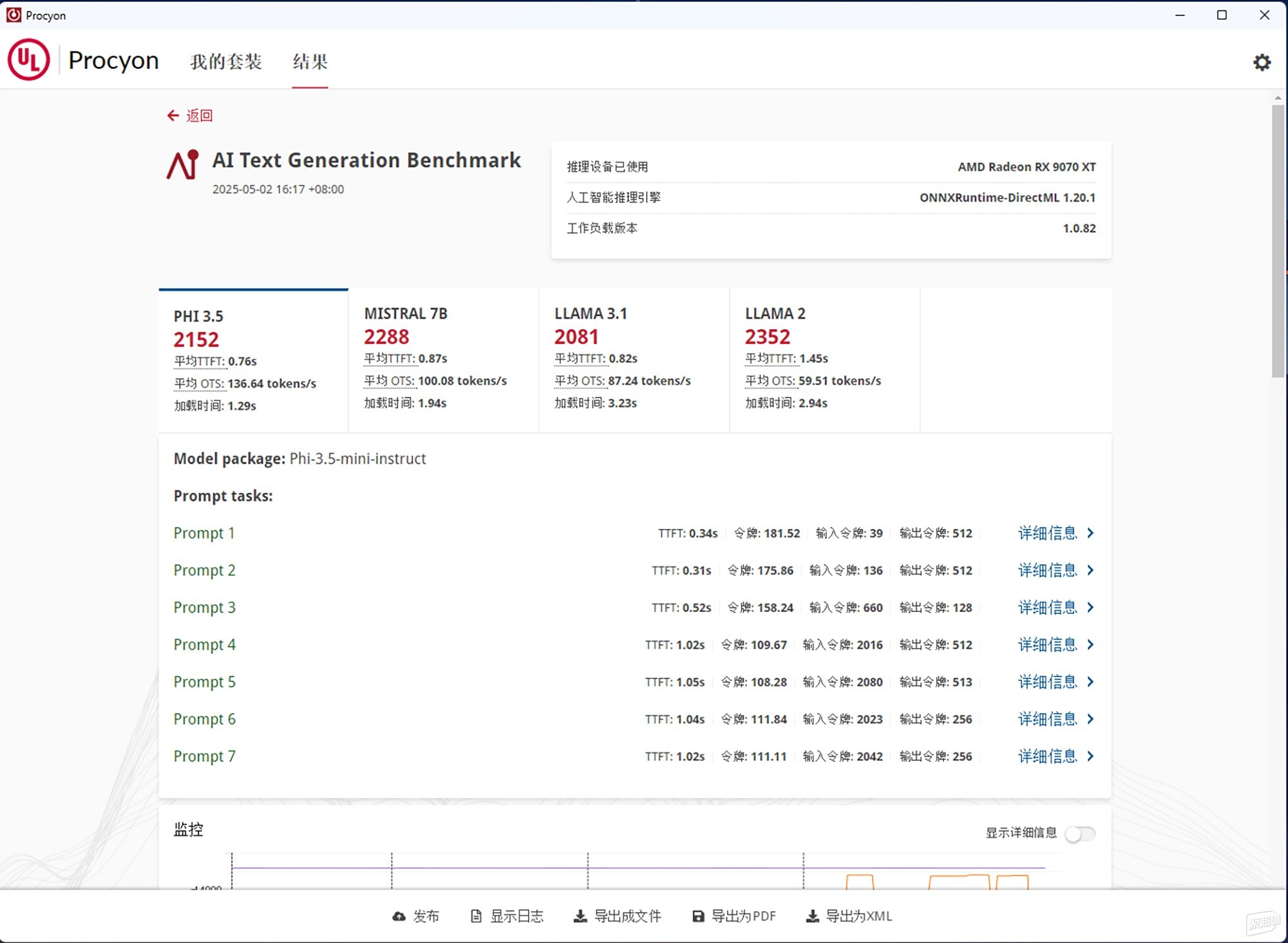Go back with the 返回 link

[190, 115]
